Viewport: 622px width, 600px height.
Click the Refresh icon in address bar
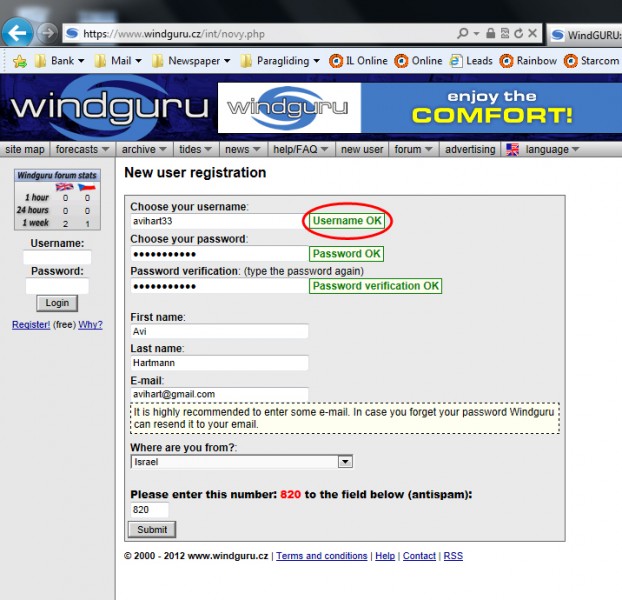pyautogui.click(x=518, y=33)
